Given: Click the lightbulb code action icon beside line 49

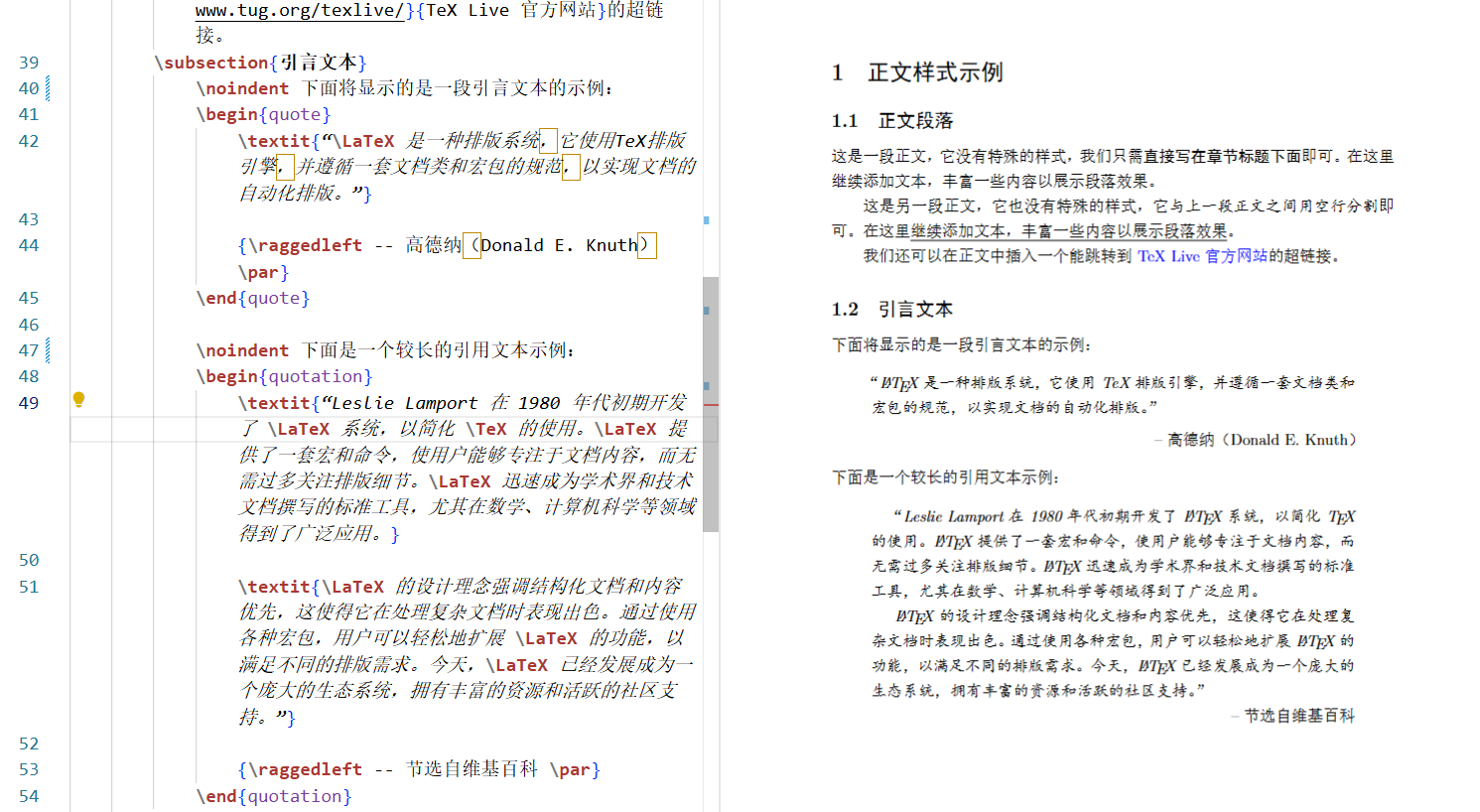Looking at the screenshot, I should 79,400.
